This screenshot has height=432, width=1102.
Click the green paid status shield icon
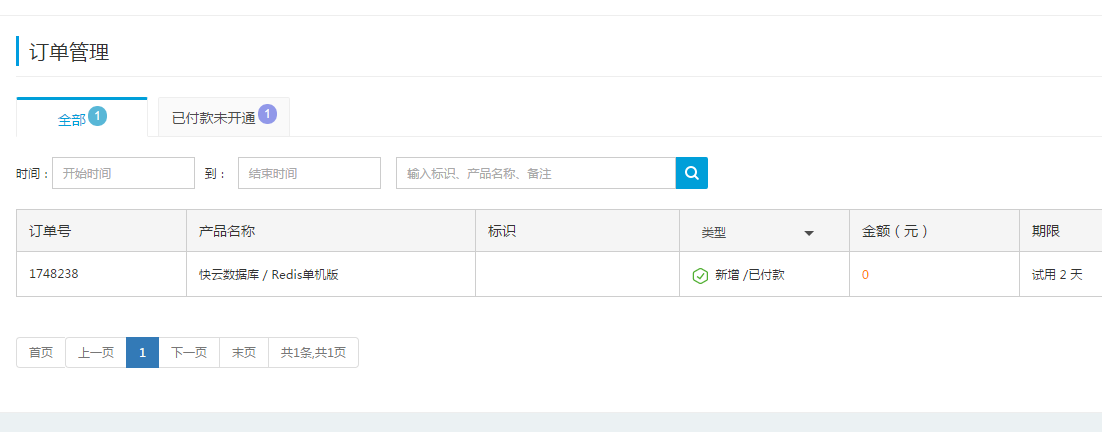tap(700, 275)
